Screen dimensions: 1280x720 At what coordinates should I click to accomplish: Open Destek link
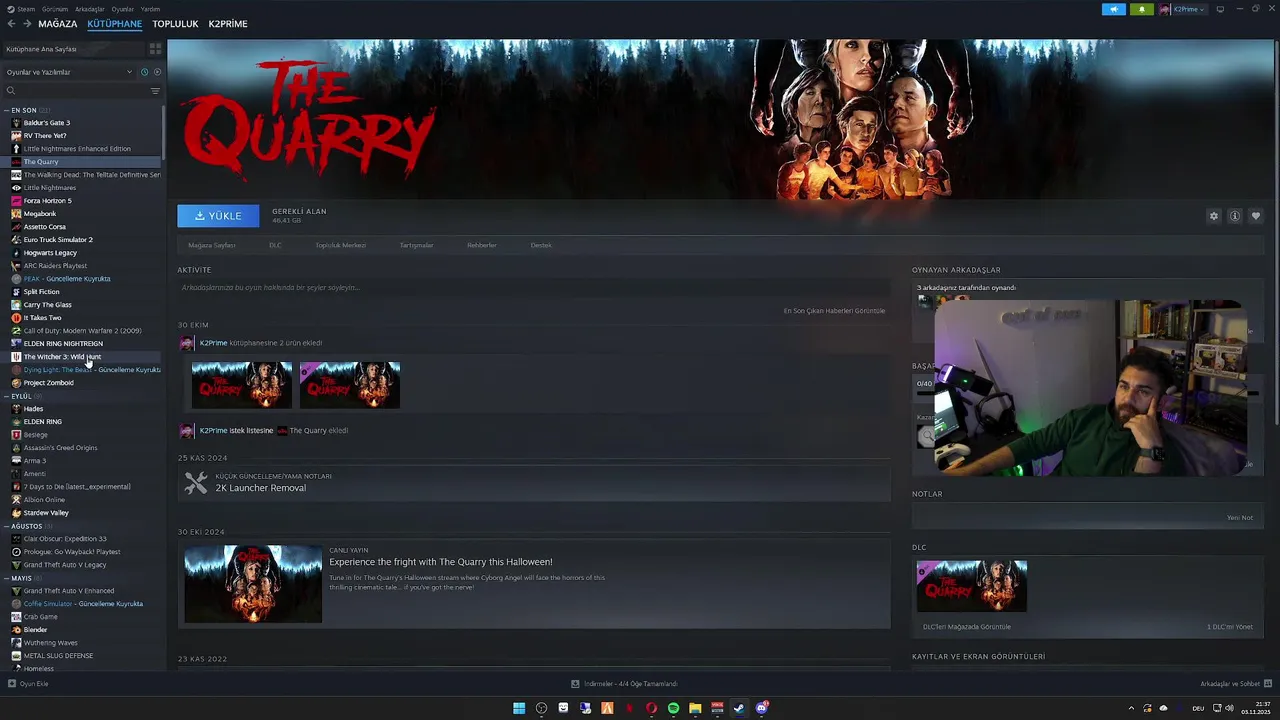[x=541, y=245]
